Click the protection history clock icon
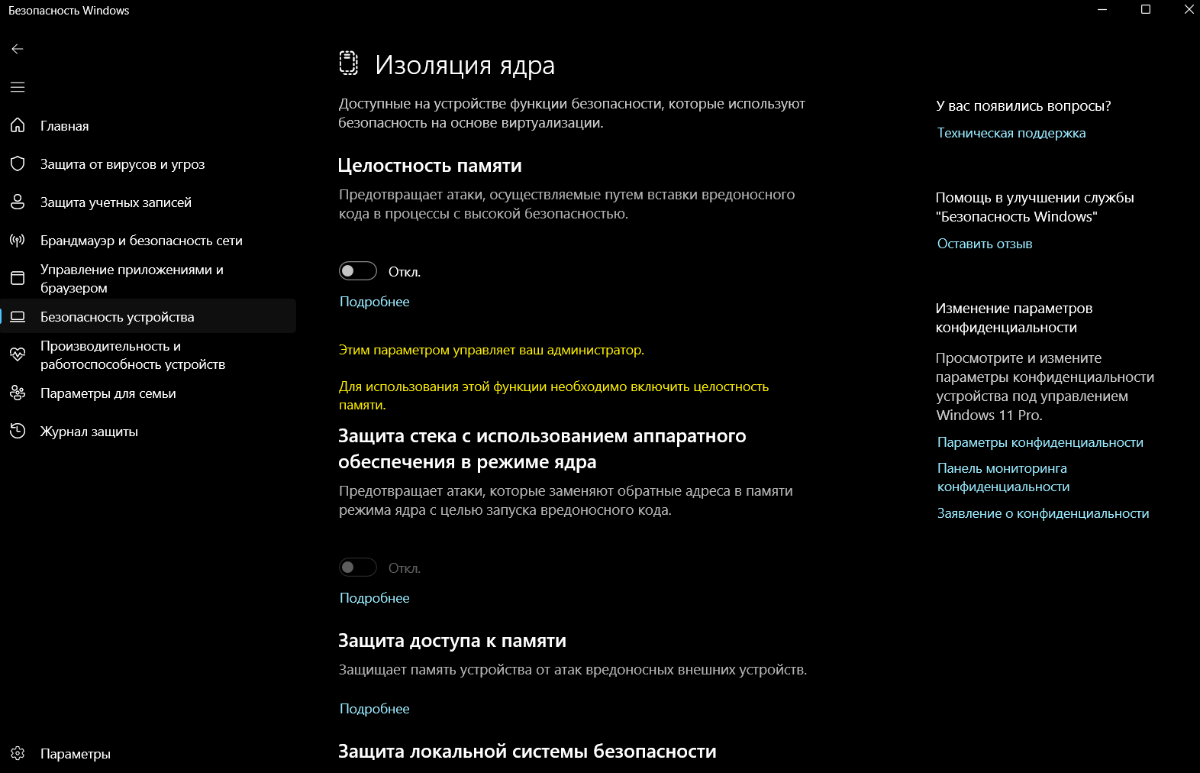 17,431
